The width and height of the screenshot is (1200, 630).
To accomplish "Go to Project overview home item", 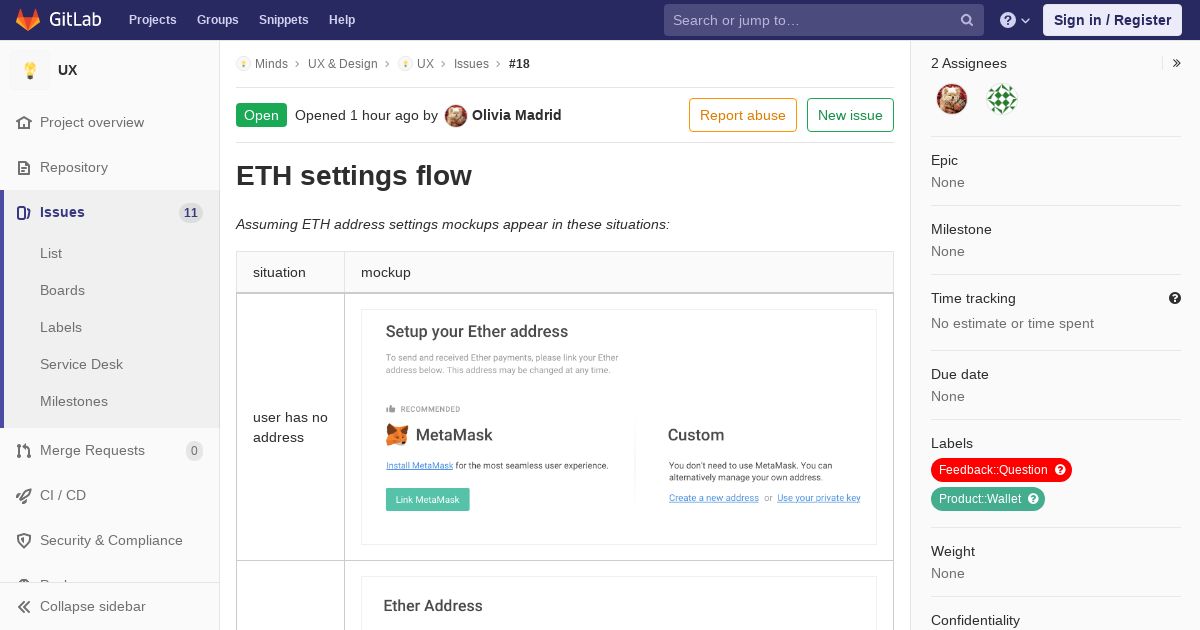I will (x=92, y=122).
